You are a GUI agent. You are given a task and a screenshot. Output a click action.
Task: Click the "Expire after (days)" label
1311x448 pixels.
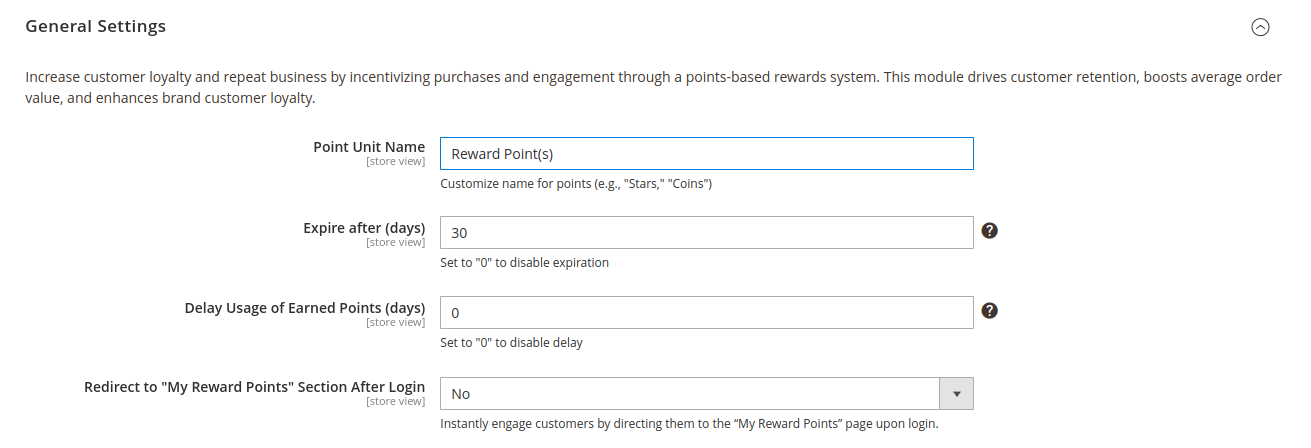point(364,228)
